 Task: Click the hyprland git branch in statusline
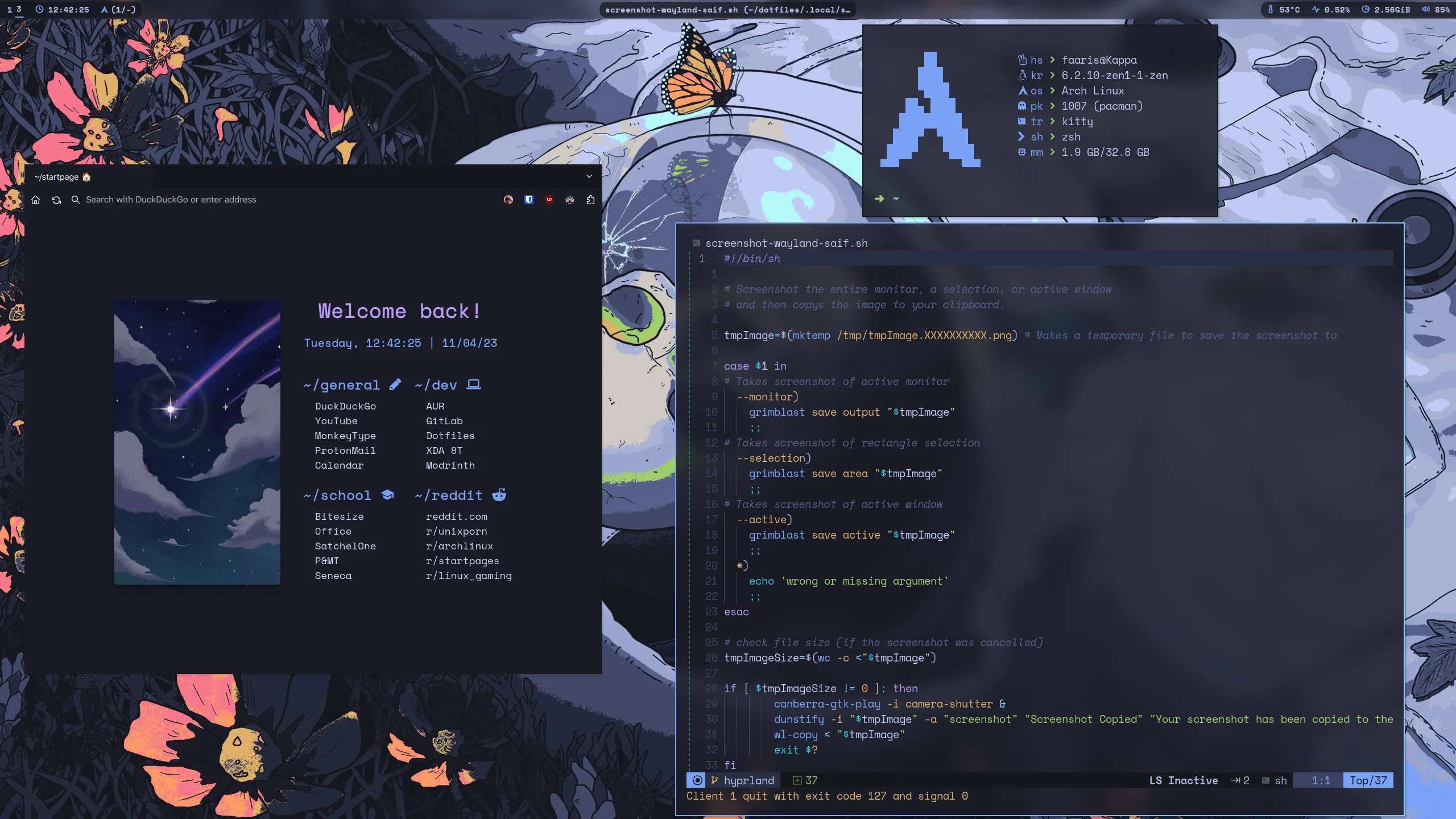coord(743,780)
